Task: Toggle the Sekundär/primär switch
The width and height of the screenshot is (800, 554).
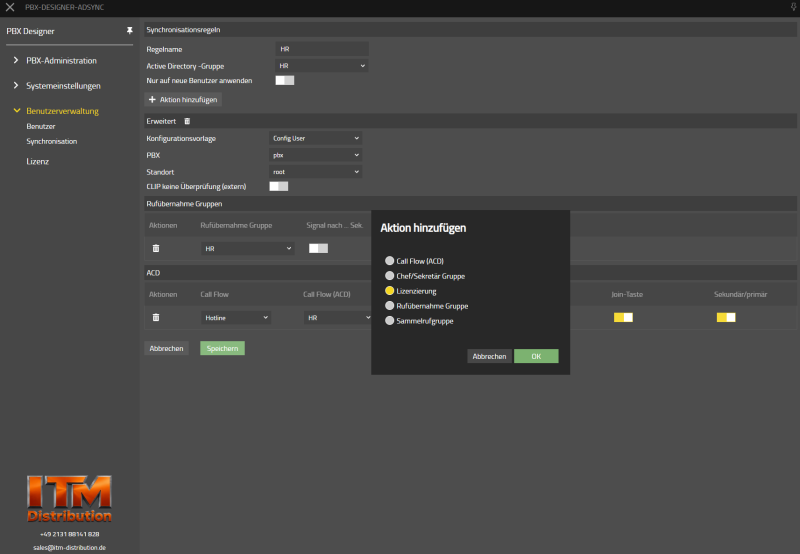Action: point(726,317)
